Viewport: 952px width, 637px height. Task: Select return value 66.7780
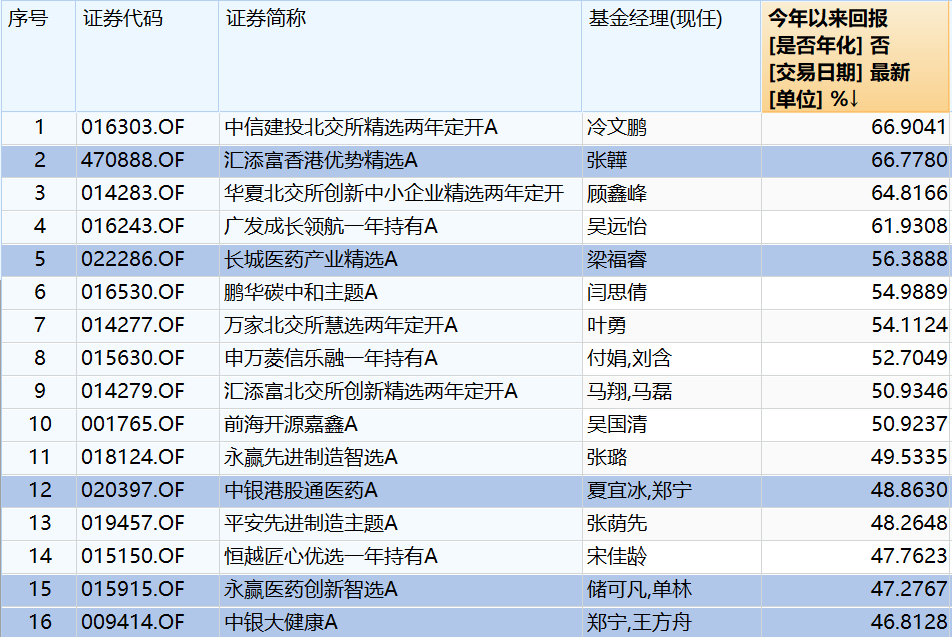tap(909, 160)
